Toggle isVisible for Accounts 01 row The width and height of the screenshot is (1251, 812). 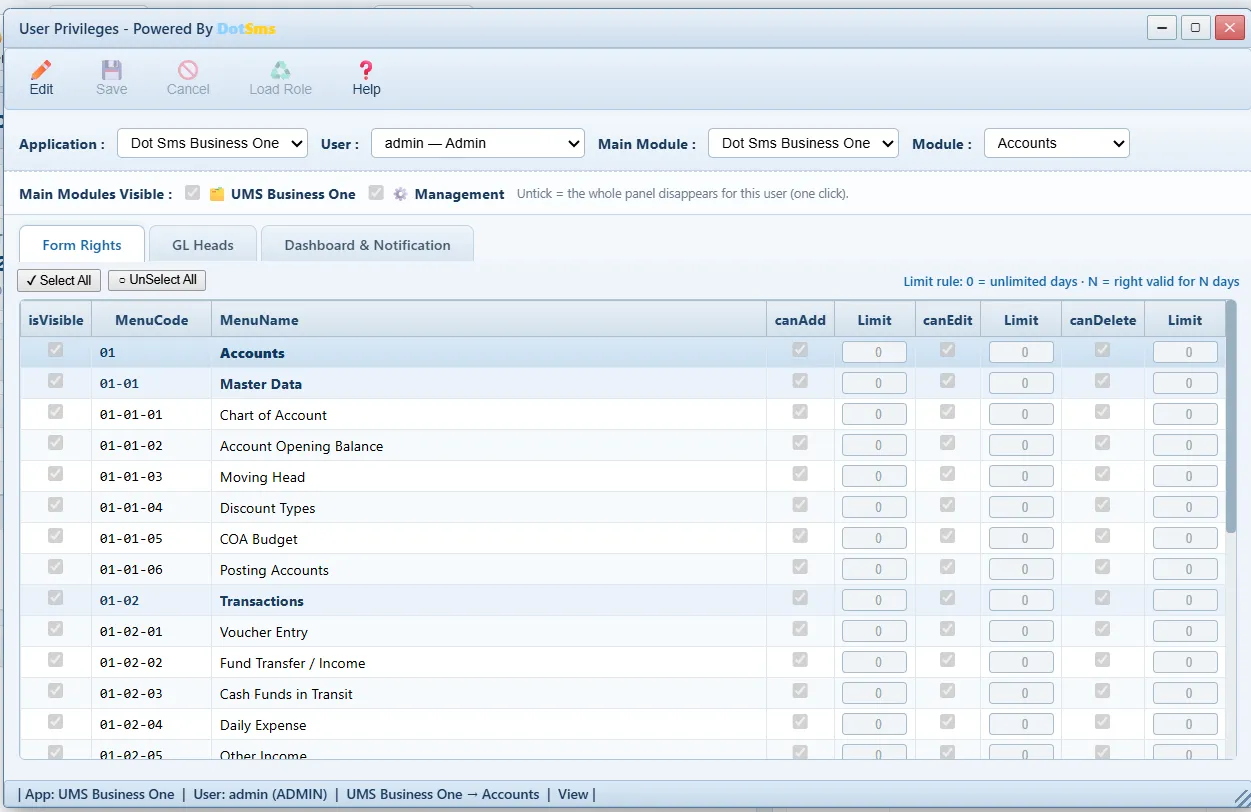click(56, 350)
